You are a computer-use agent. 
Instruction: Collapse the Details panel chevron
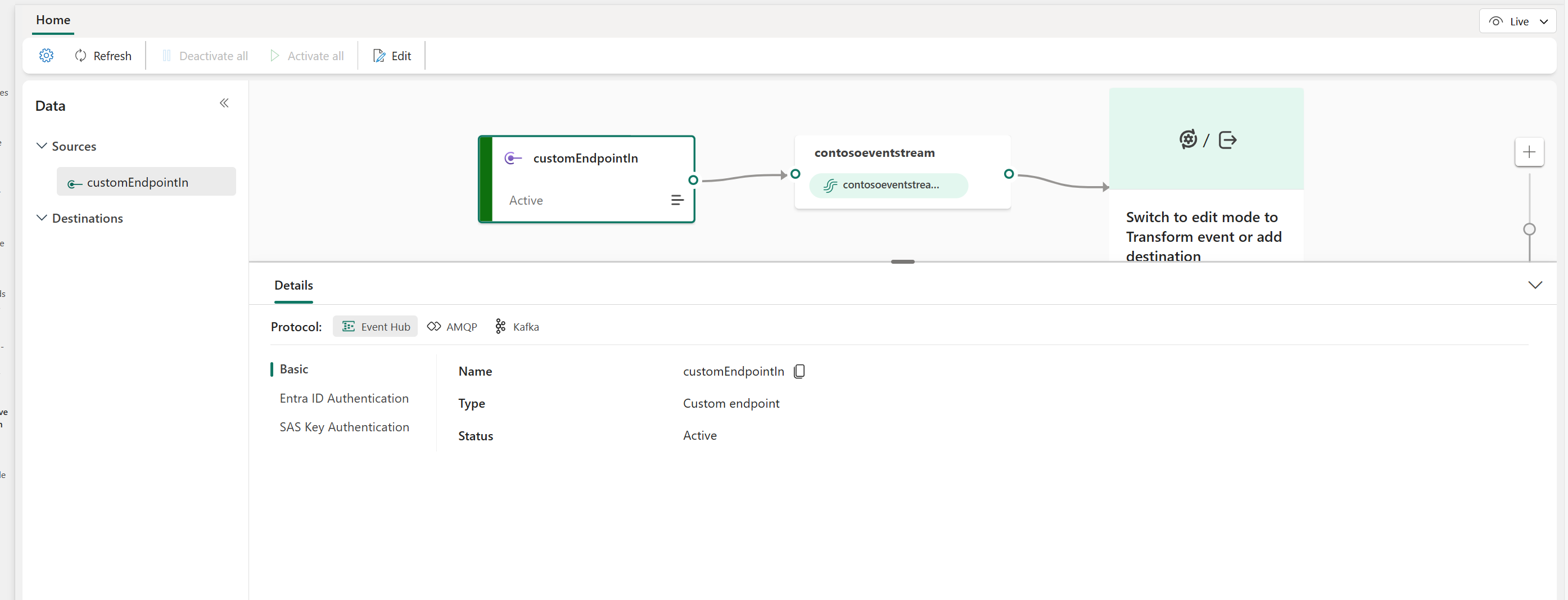1536,284
